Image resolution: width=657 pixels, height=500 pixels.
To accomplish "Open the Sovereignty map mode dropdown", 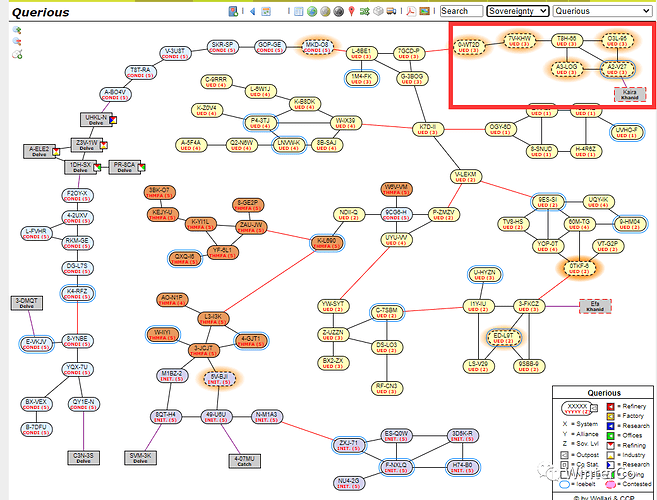I will coord(517,11).
